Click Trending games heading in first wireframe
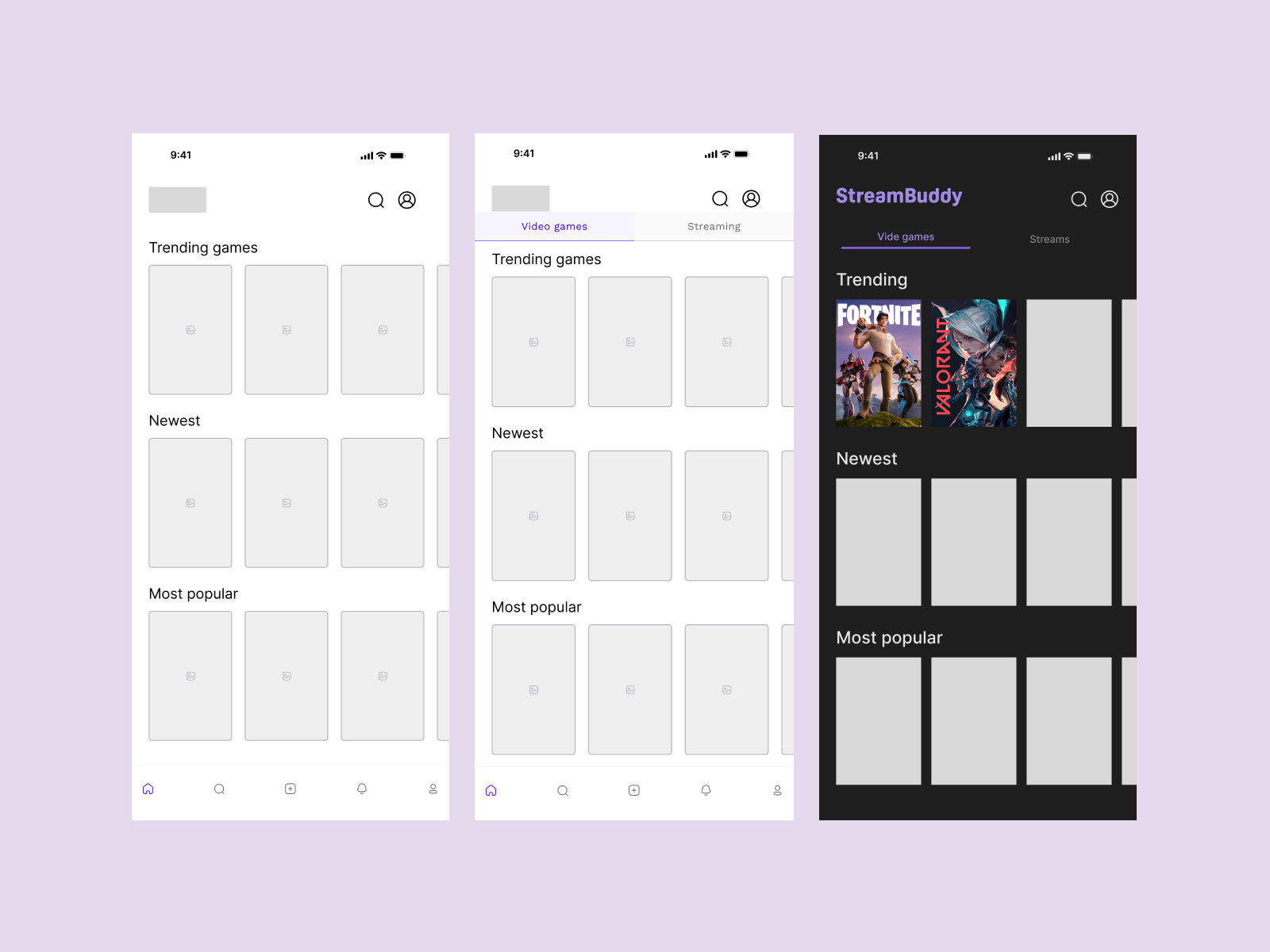 pos(203,248)
